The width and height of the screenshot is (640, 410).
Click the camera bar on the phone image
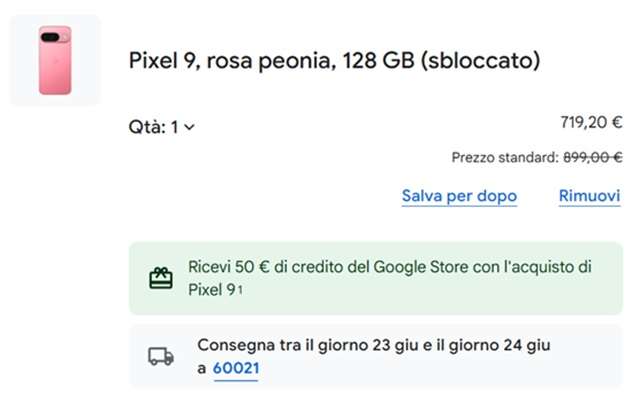pyautogui.click(x=50, y=37)
